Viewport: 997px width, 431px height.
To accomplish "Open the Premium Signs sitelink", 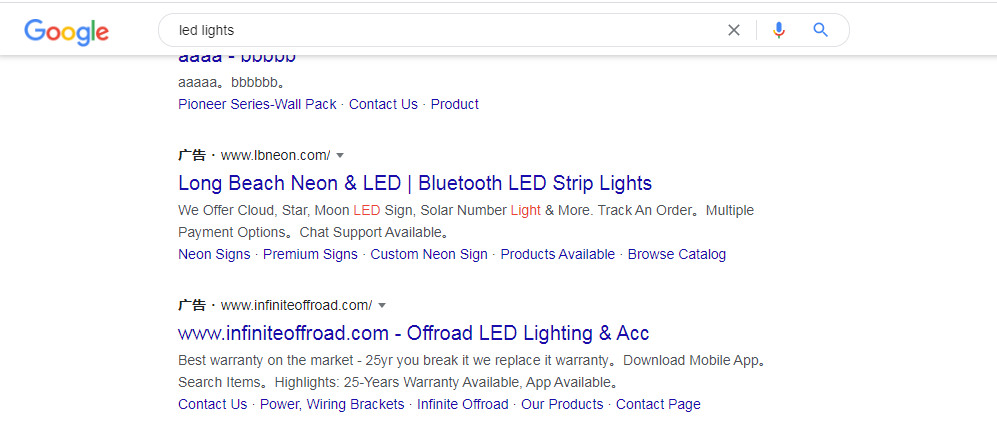I will coord(310,254).
